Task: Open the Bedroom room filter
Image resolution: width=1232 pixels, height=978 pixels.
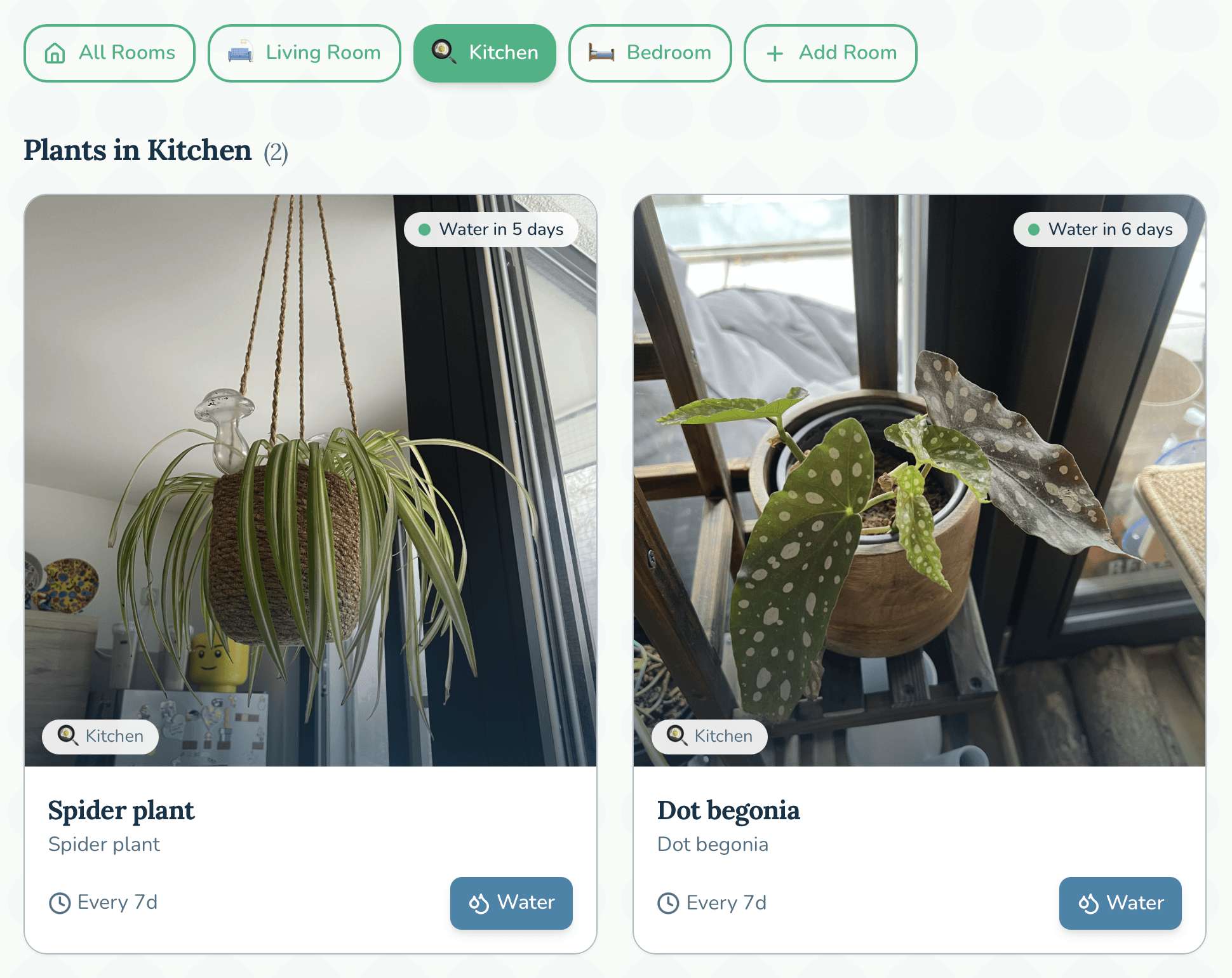Action: click(x=650, y=53)
